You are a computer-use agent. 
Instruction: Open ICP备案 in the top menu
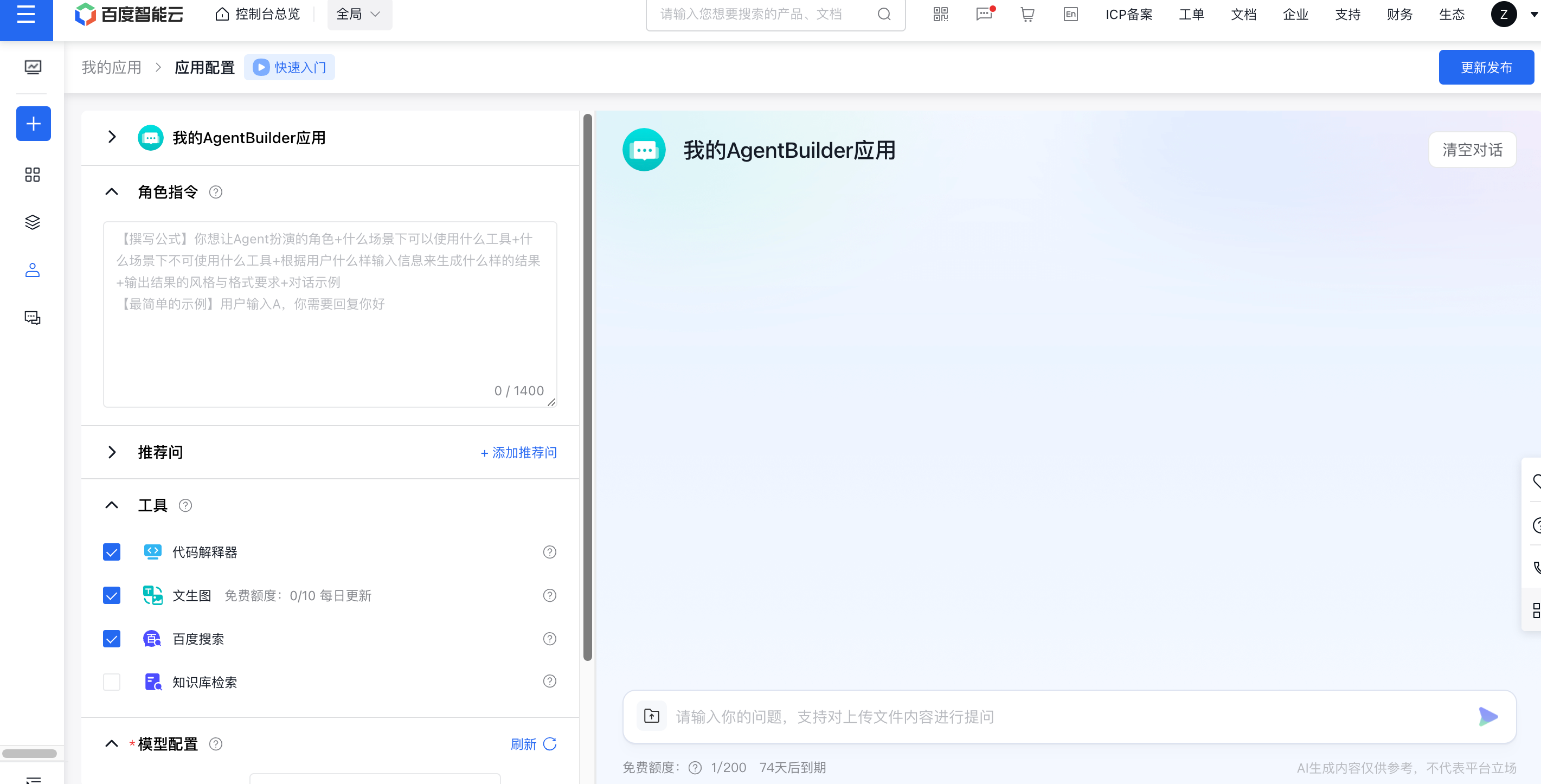(x=1129, y=14)
